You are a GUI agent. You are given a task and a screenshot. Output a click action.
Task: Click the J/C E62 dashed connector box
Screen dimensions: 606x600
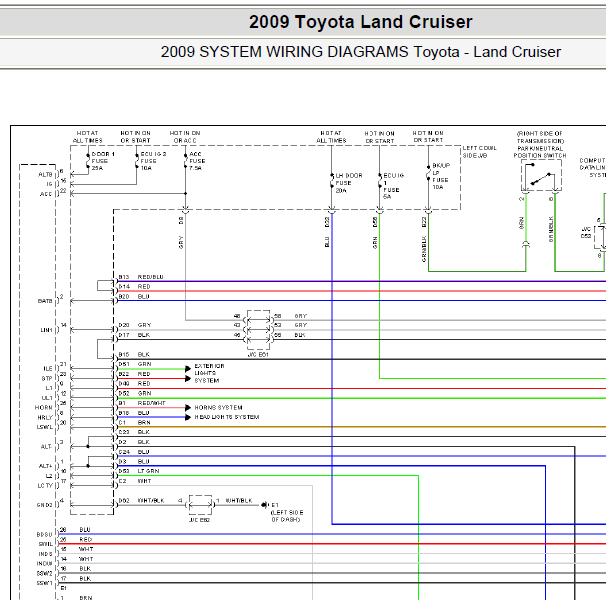click(x=200, y=505)
